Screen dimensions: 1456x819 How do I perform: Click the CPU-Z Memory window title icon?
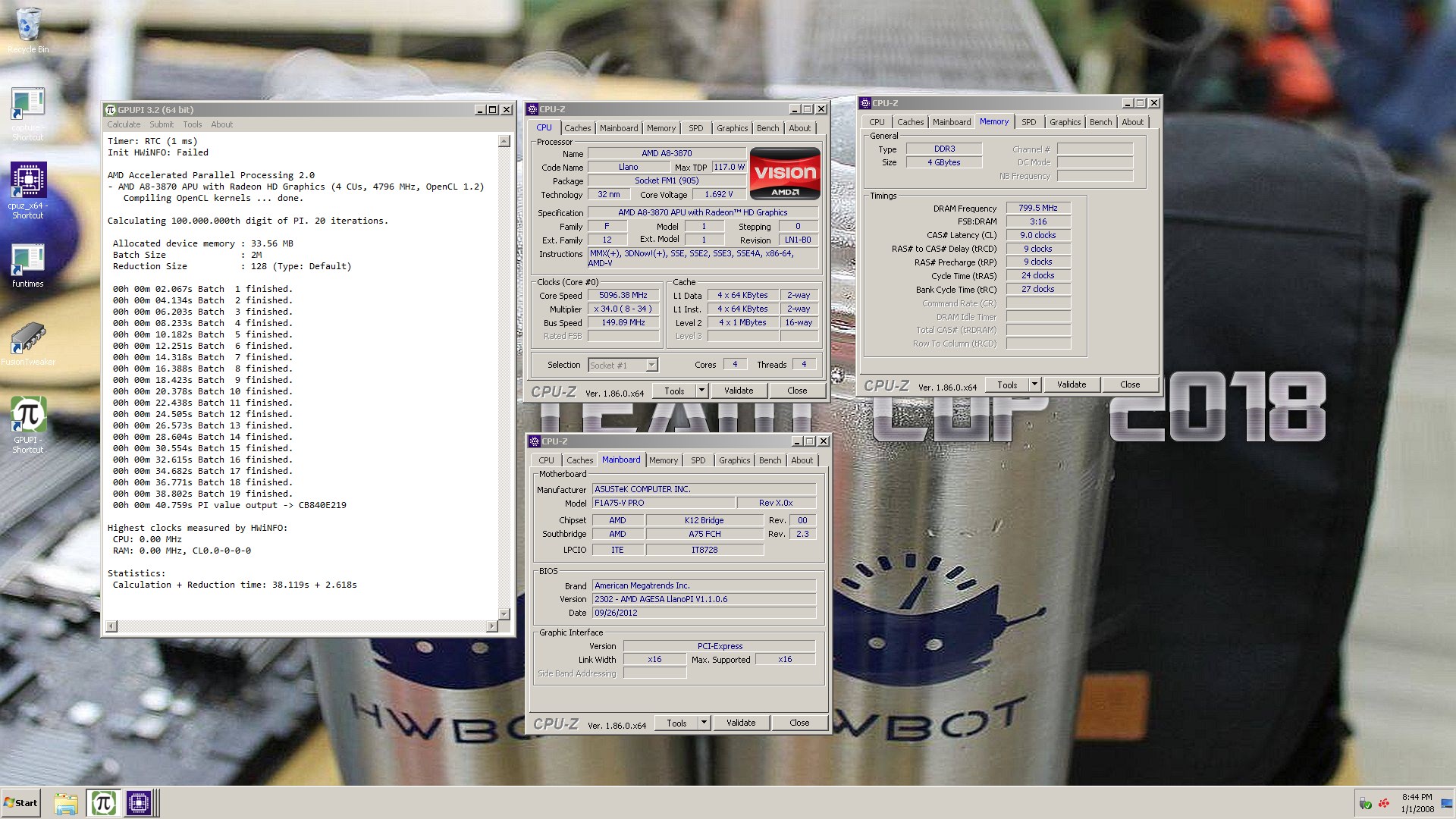[865, 103]
